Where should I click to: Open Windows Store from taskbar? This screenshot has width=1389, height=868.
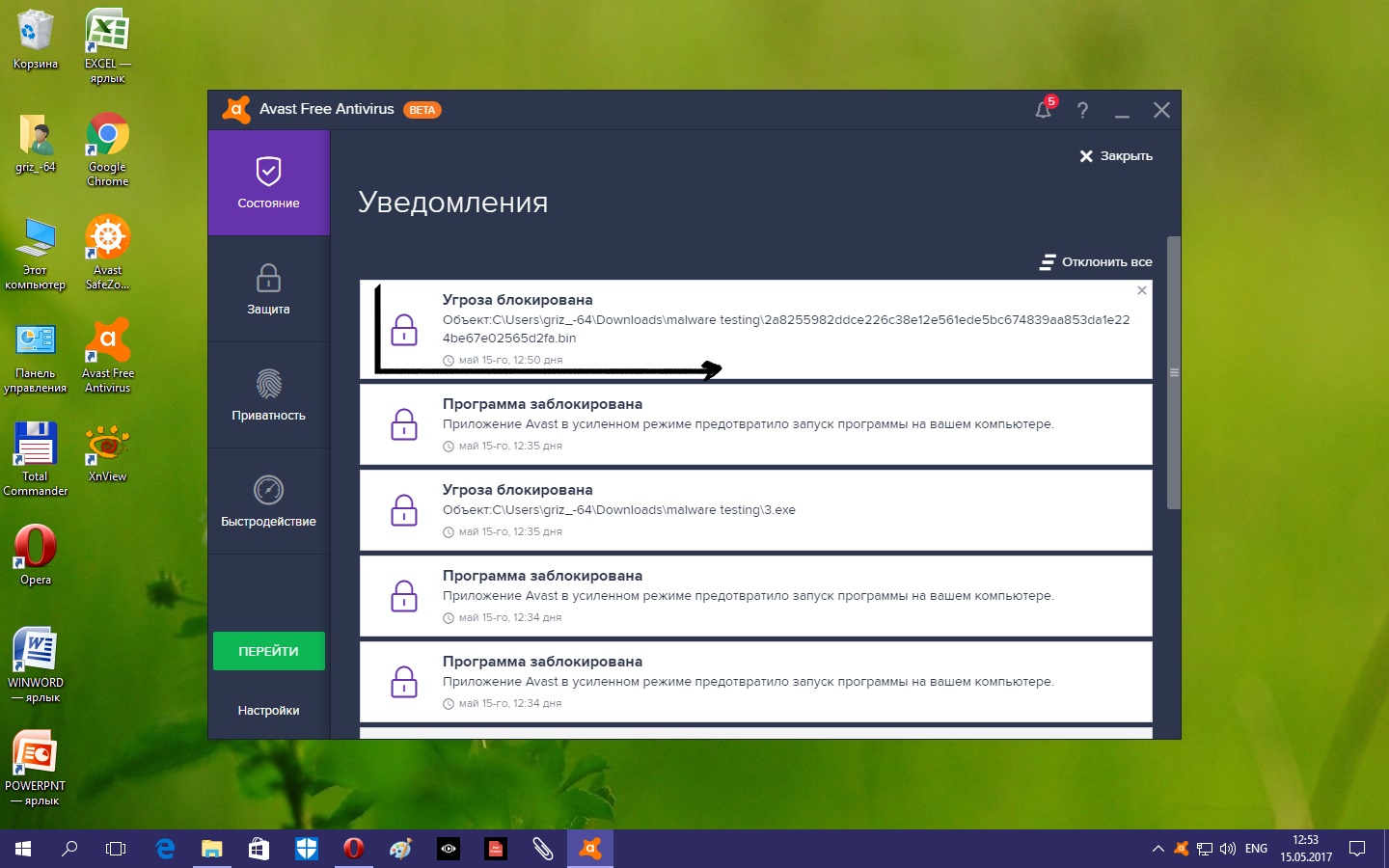point(259,849)
